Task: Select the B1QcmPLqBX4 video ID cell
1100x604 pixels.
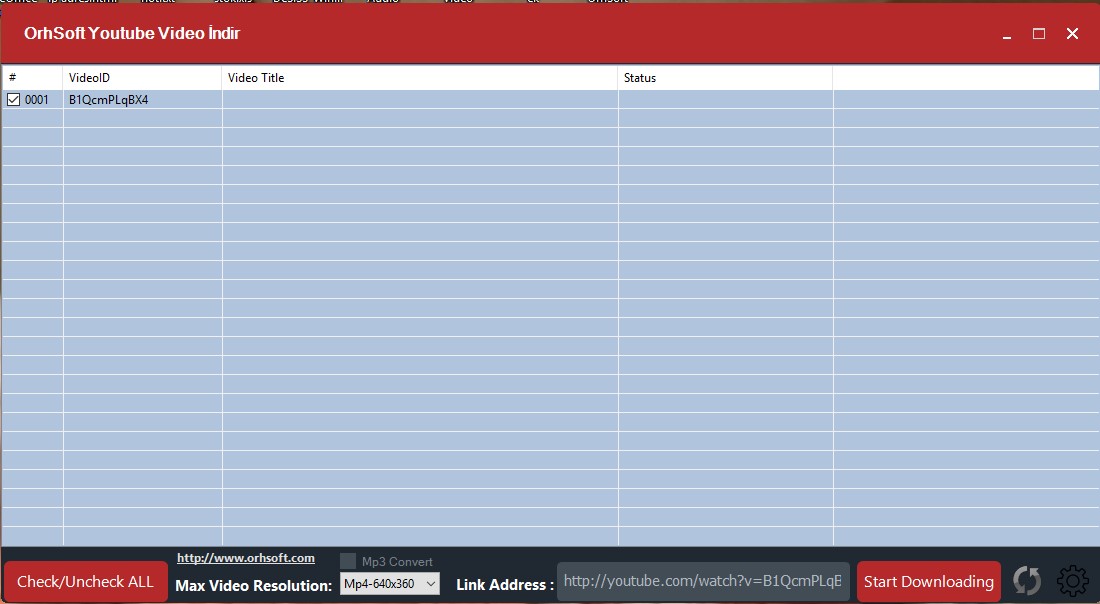Action: [x=109, y=100]
